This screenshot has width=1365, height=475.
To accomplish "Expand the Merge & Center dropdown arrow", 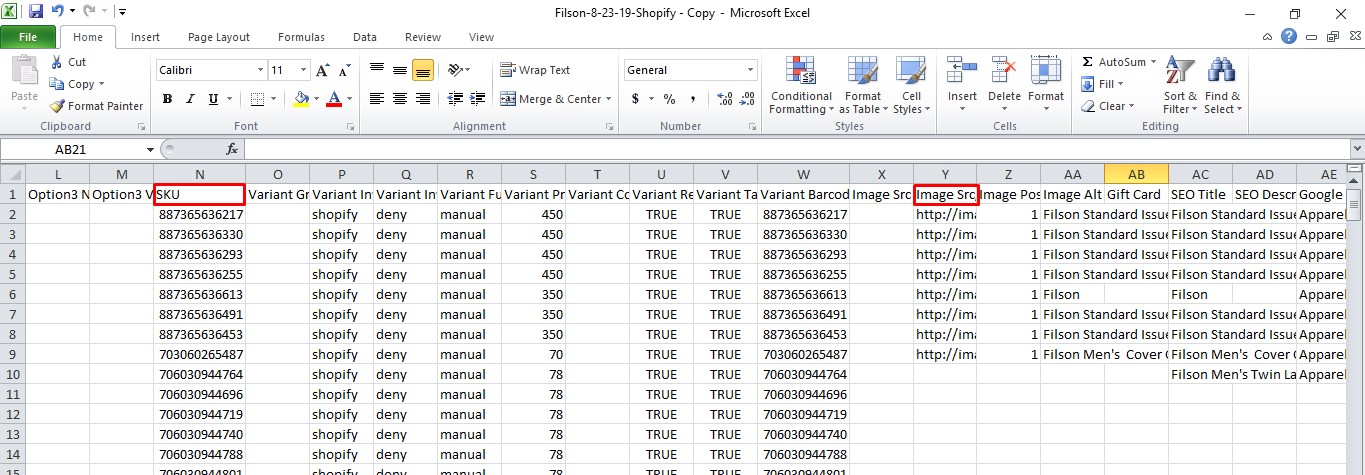I will [609, 99].
